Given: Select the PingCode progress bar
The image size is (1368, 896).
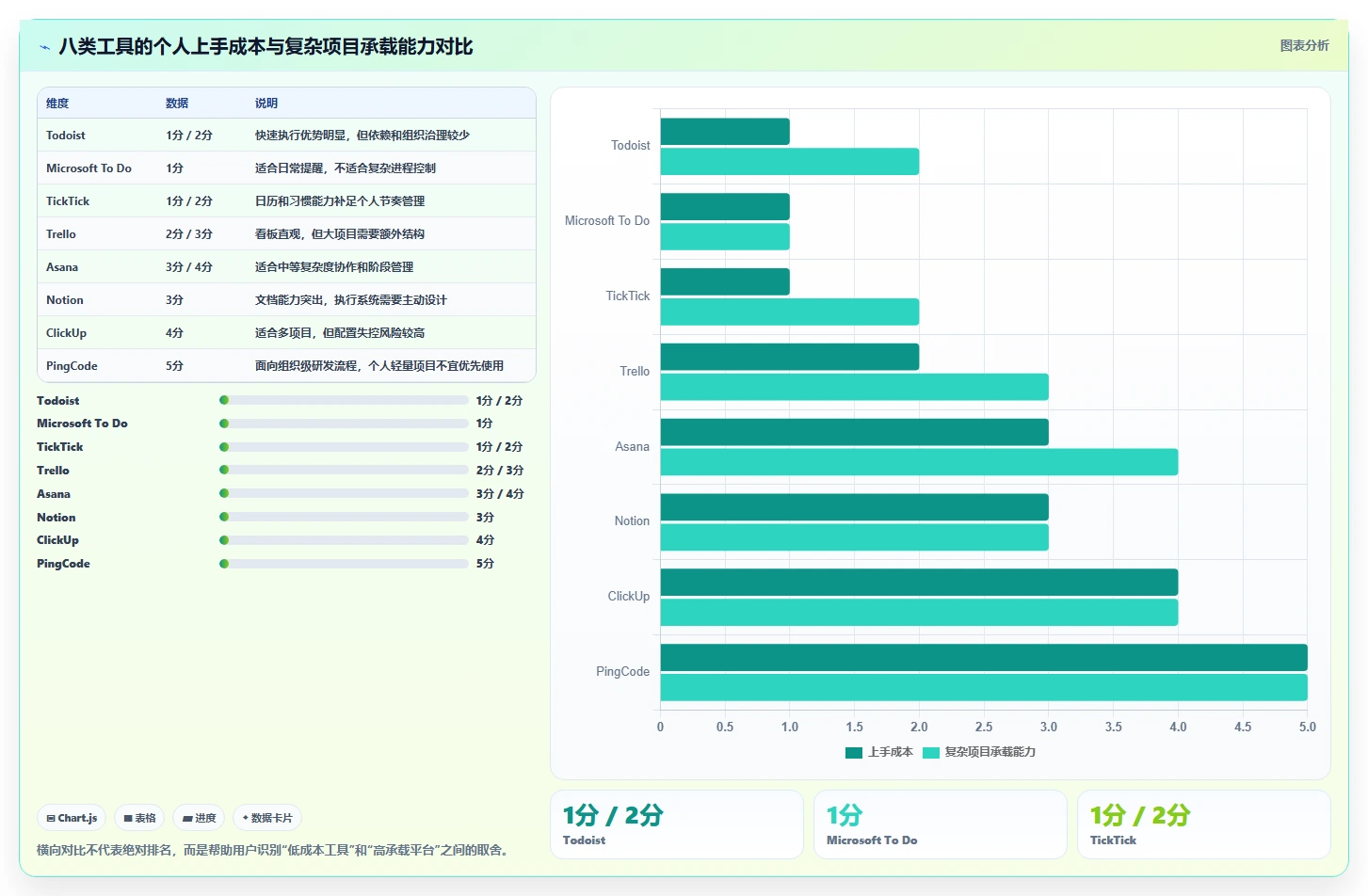Looking at the screenshot, I should tap(344, 564).
